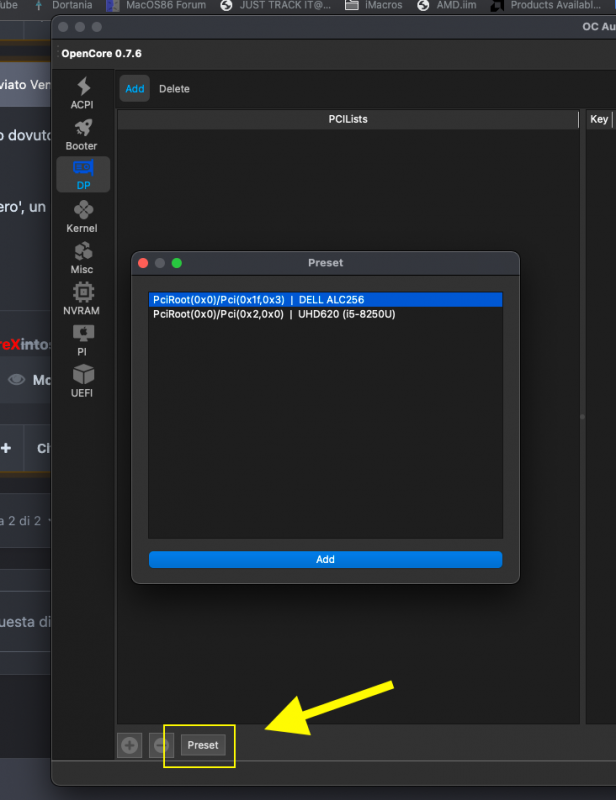Select the UHD620 (i5-8250U) preset row
This screenshot has height=800, width=616.
click(325, 314)
